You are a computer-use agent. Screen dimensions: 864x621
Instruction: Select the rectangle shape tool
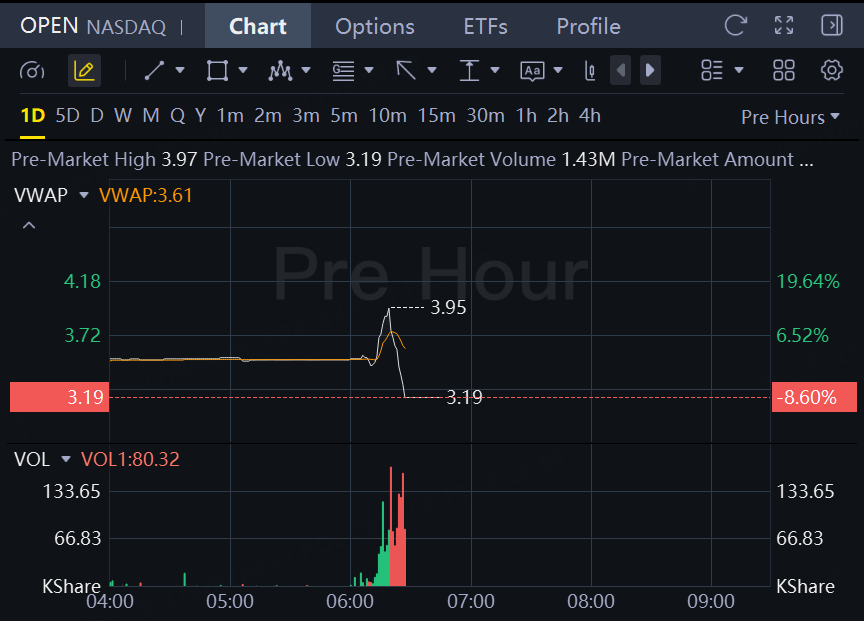(217, 71)
